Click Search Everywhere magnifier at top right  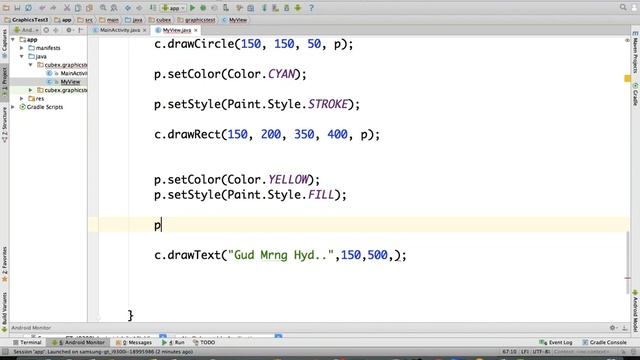[x=623, y=7]
